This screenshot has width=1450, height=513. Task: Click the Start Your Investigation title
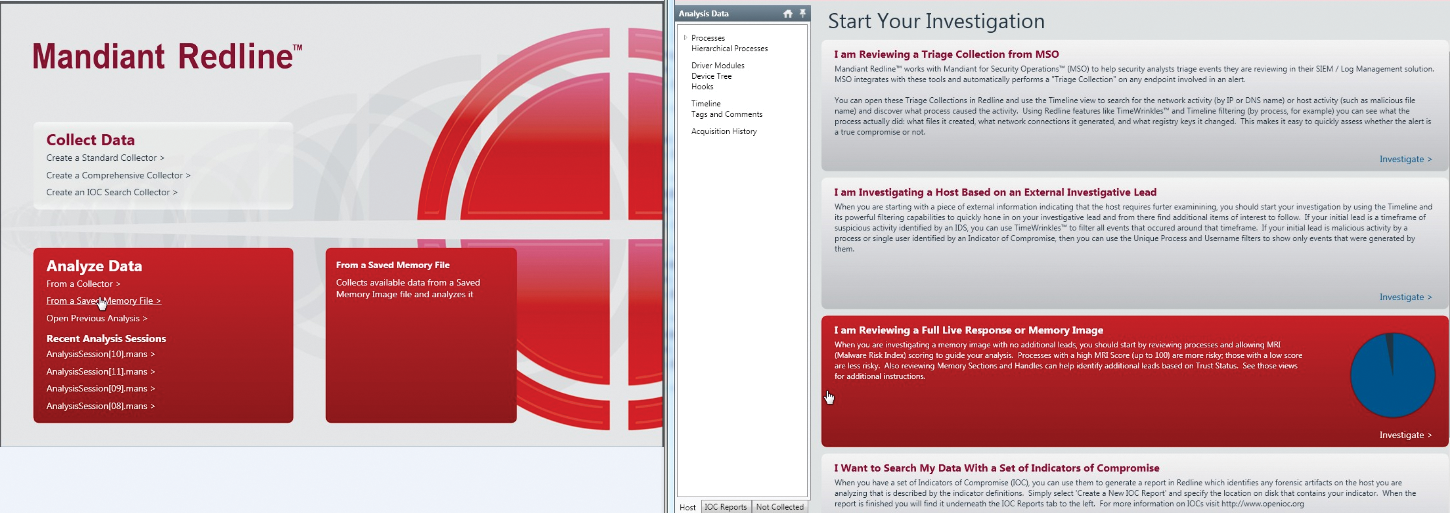936,21
